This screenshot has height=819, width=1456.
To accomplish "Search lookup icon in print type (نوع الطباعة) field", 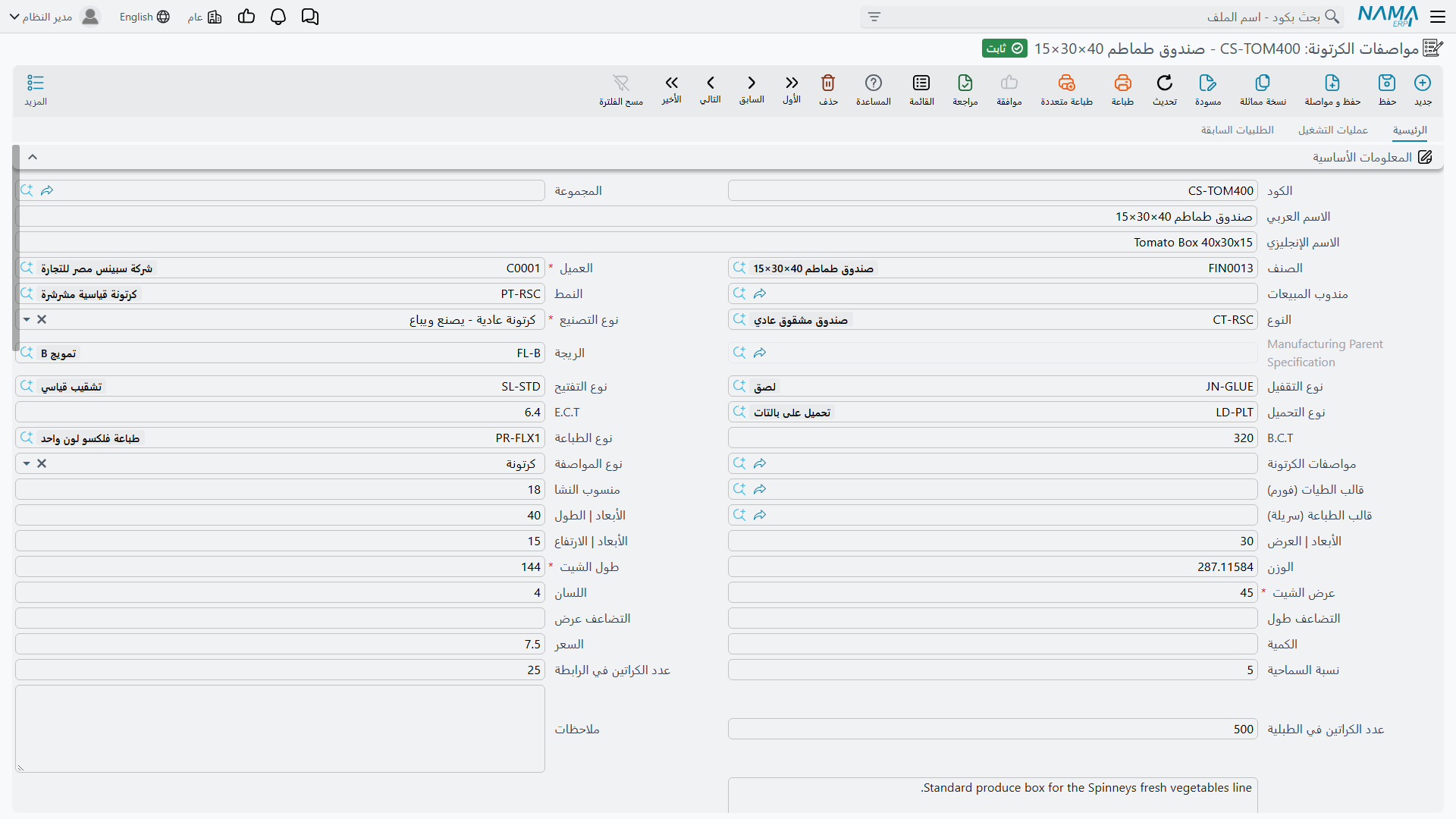I will (x=27, y=438).
